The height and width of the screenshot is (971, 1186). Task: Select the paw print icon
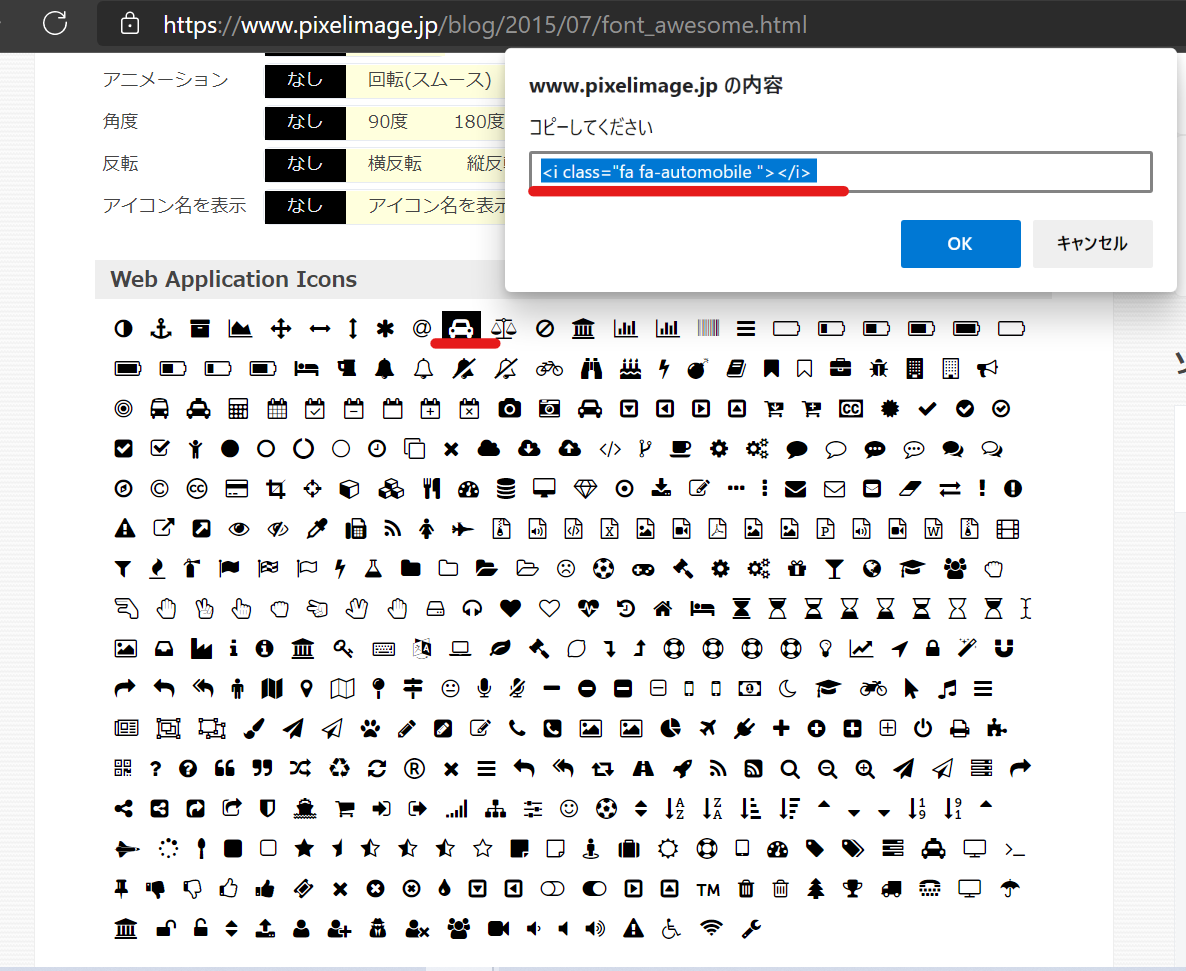[370, 728]
